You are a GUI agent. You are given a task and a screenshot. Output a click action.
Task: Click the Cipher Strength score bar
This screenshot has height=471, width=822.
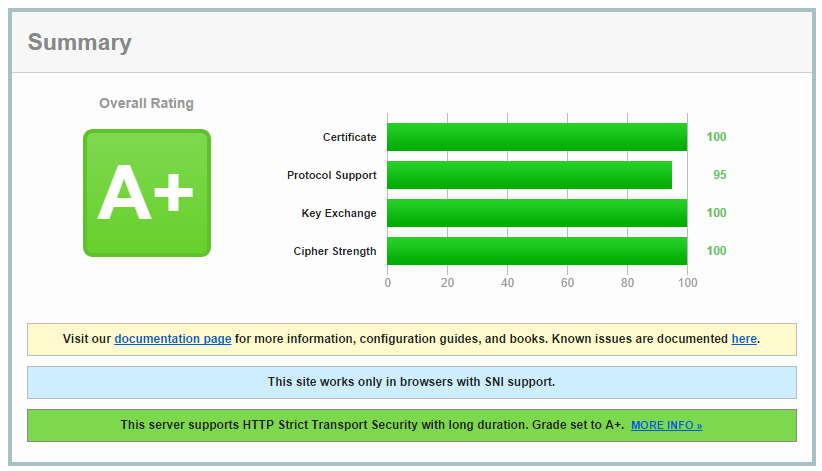point(536,251)
